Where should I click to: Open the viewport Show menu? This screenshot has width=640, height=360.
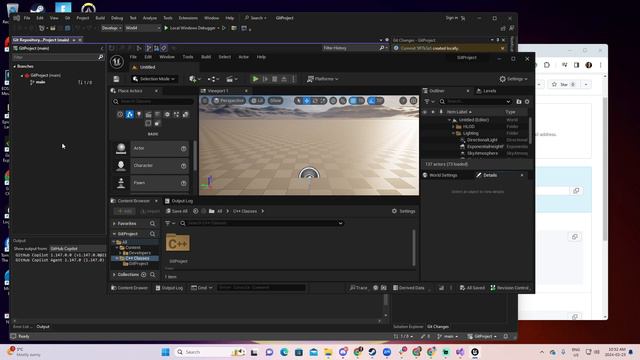tap(276, 100)
